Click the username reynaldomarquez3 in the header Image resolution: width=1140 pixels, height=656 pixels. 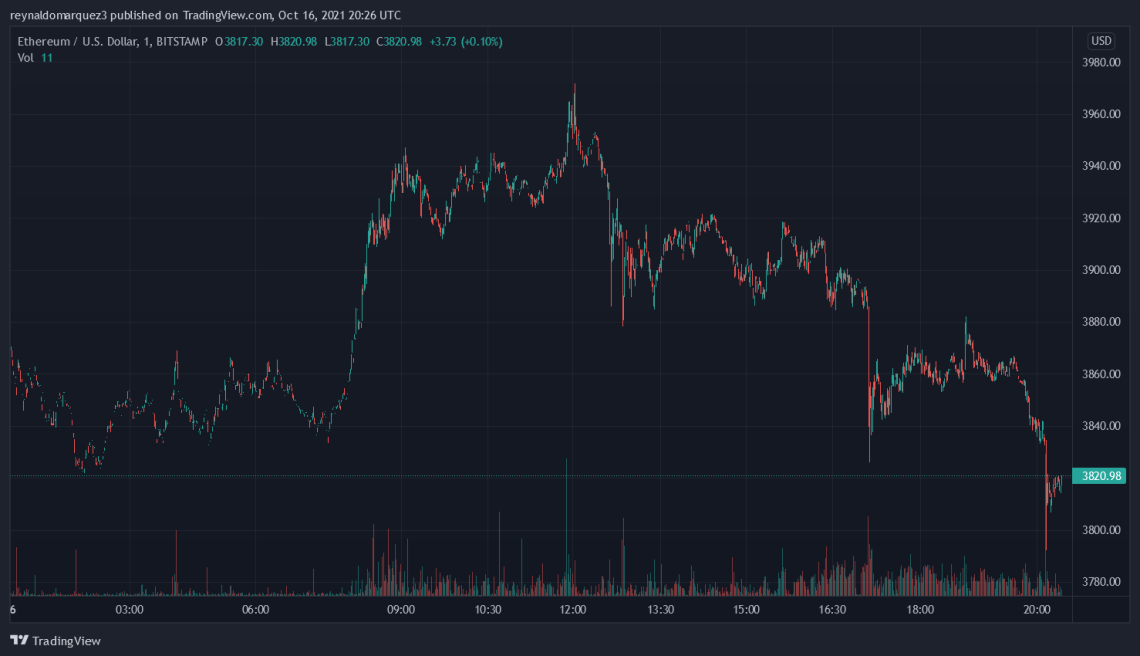pos(58,15)
